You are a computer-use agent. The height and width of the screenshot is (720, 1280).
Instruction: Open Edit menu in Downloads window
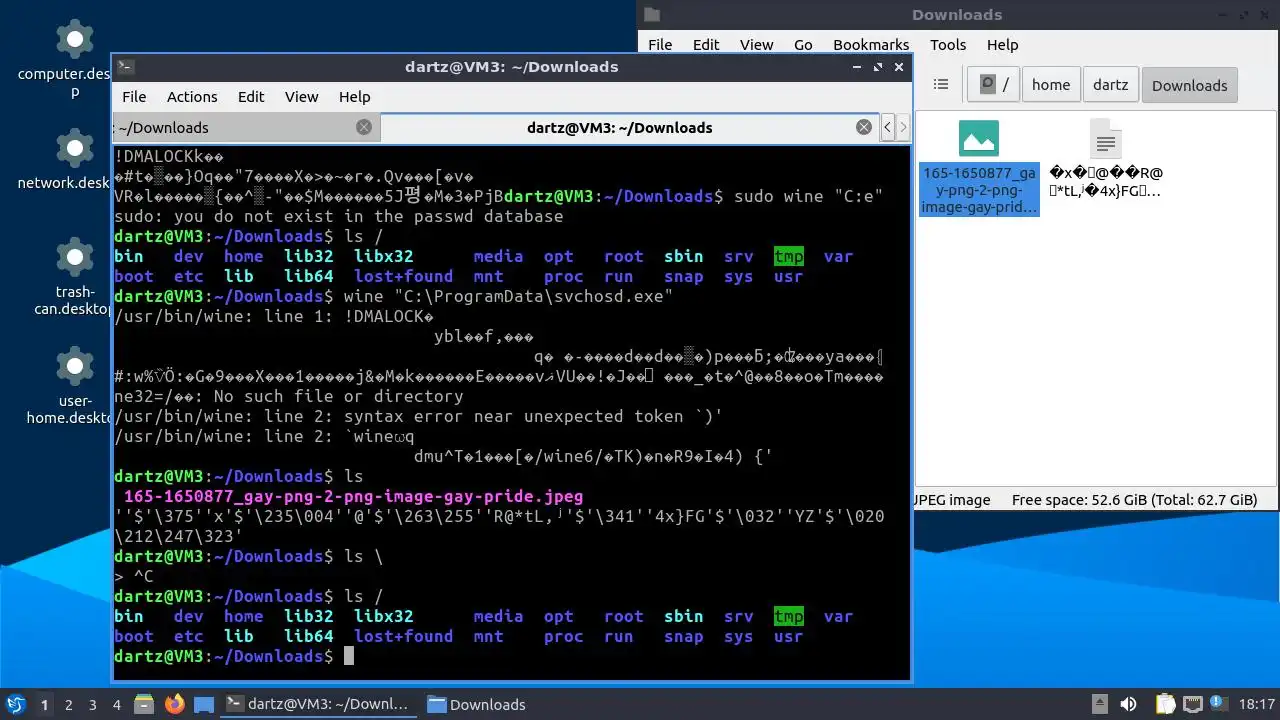click(x=706, y=45)
